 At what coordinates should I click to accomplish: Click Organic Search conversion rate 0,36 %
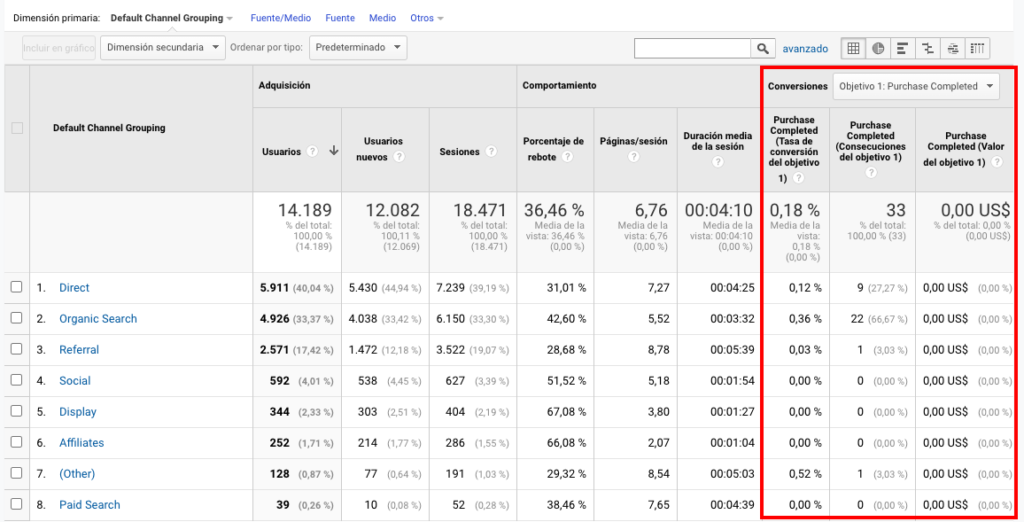click(x=805, y=319)
